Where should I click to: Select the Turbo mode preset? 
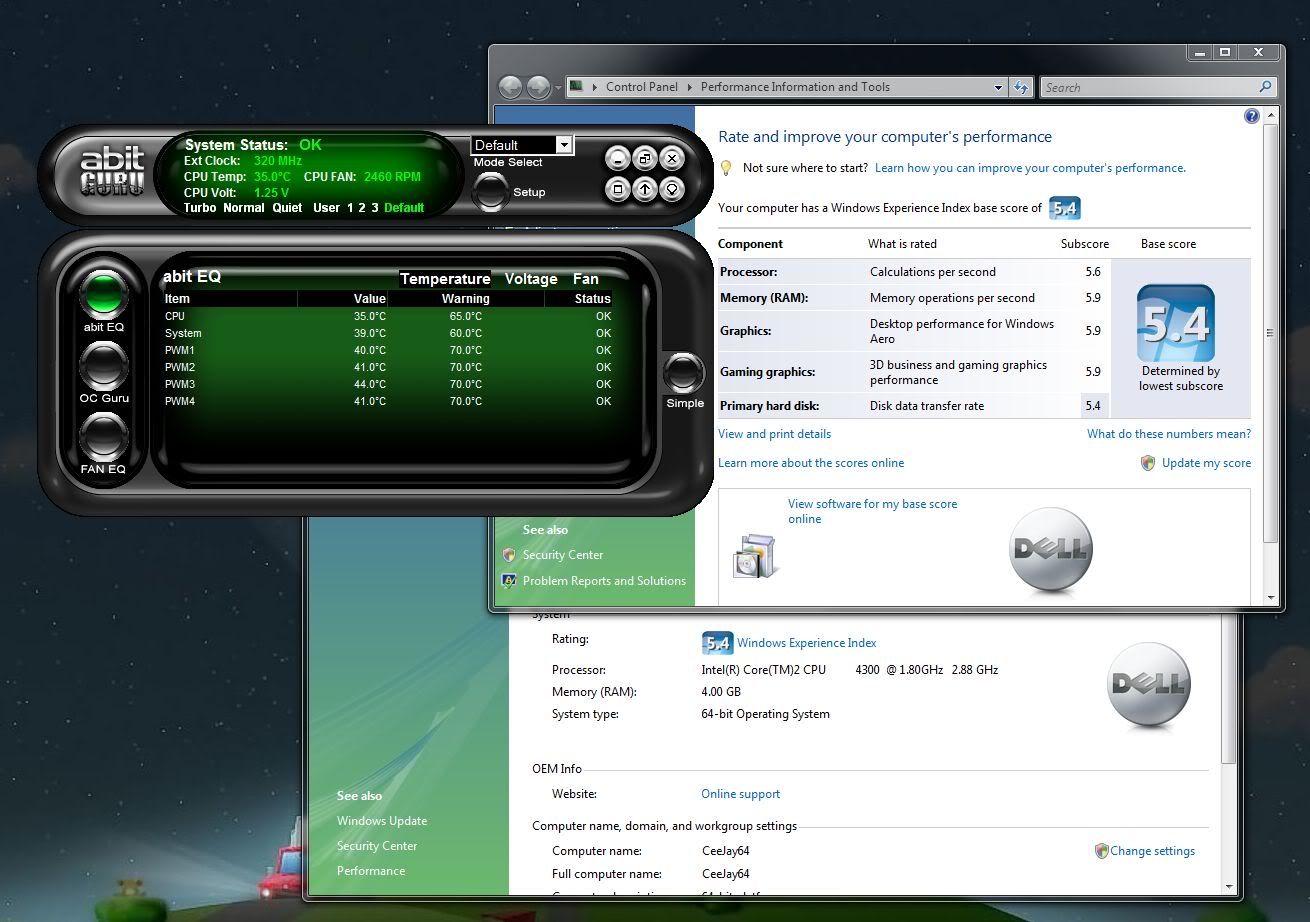point(201,208)
